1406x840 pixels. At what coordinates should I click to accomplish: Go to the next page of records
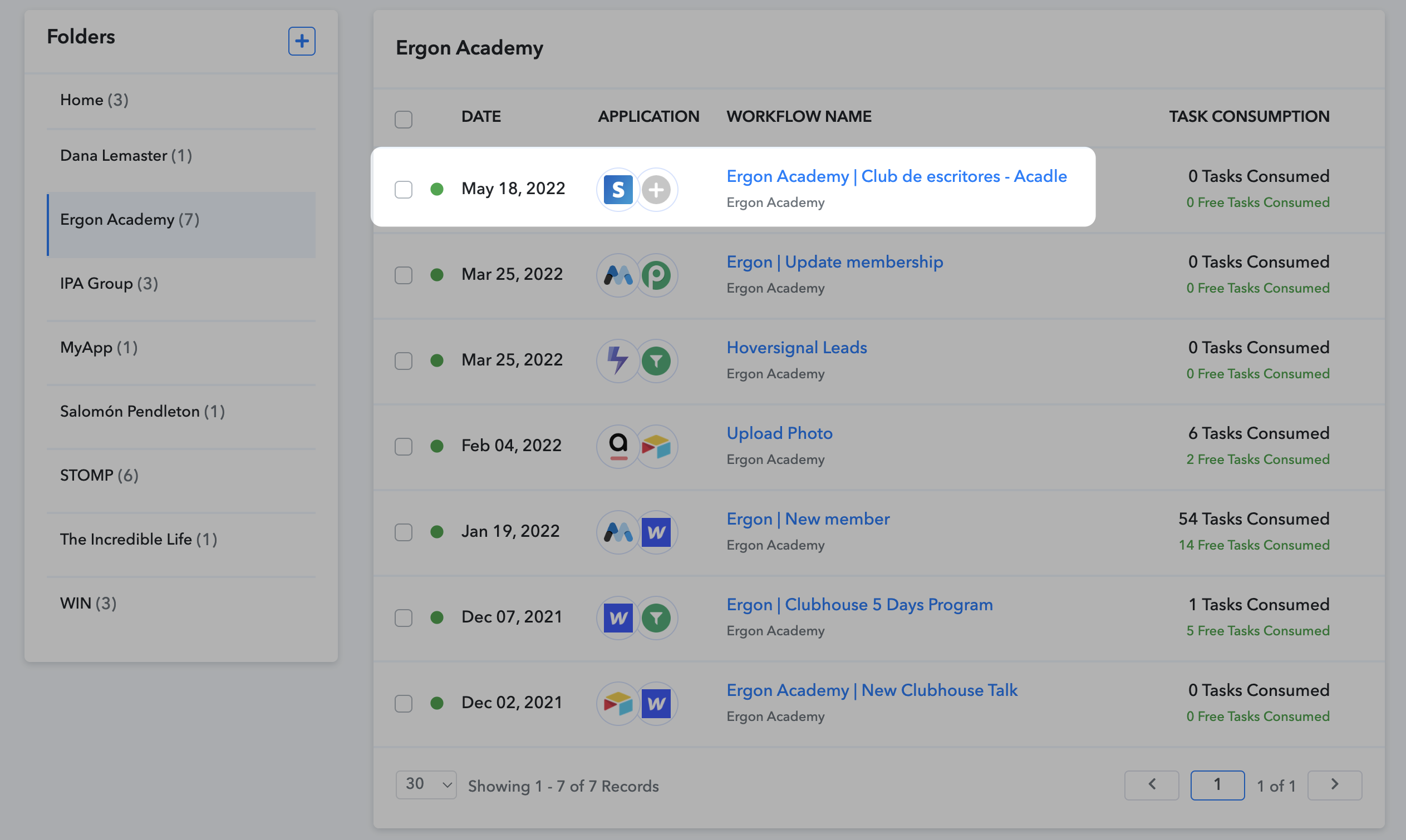click(x=1335, y=785)
